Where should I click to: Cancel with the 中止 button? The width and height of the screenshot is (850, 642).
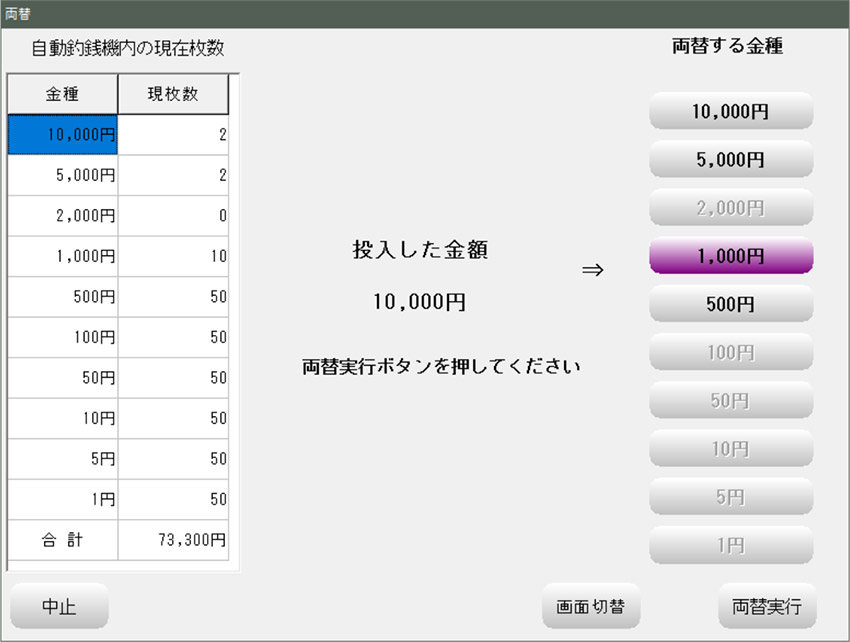(x=59, y=606)
